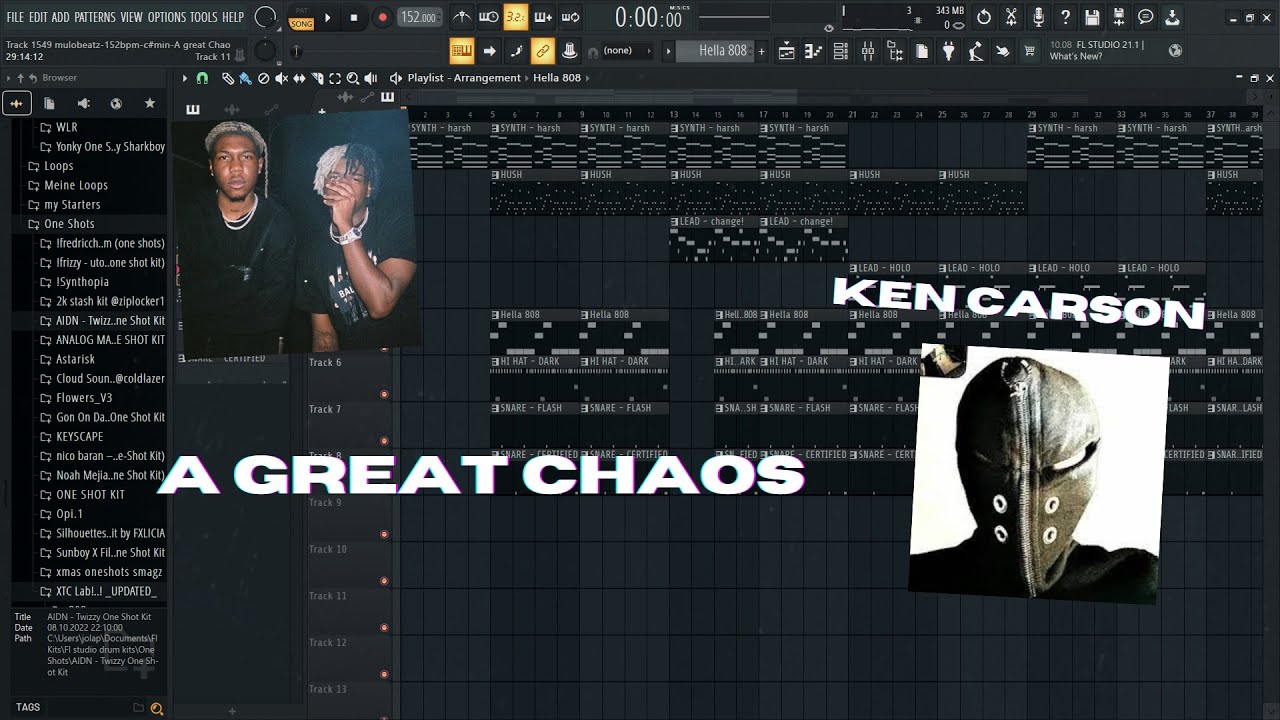1280x720 pixels.
Task: Open the project picker (page) icon
Action: coord(922,51)
